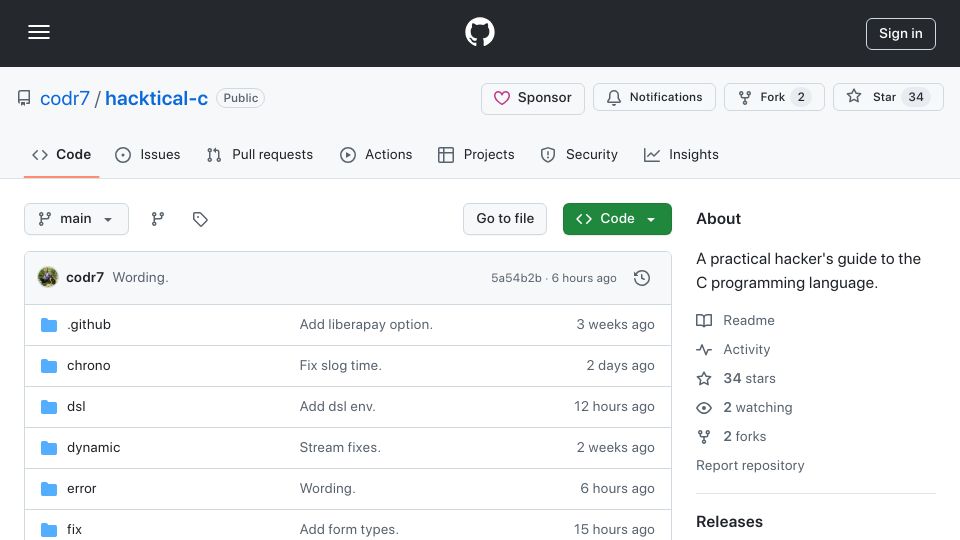Screen dimensions: 960x540
Task: Open Notifications for this repo
Action: [x=654, y=97]
